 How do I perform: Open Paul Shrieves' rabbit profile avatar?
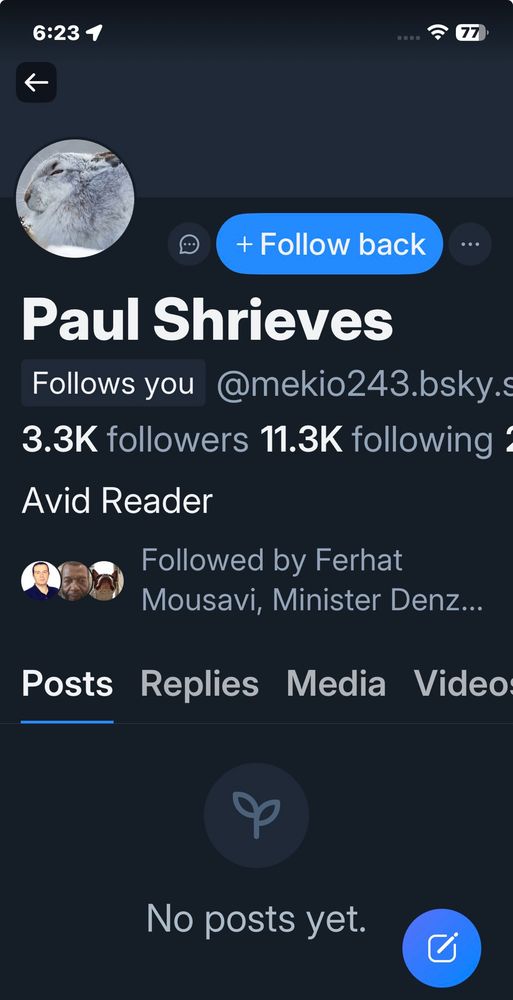point(75,198)
